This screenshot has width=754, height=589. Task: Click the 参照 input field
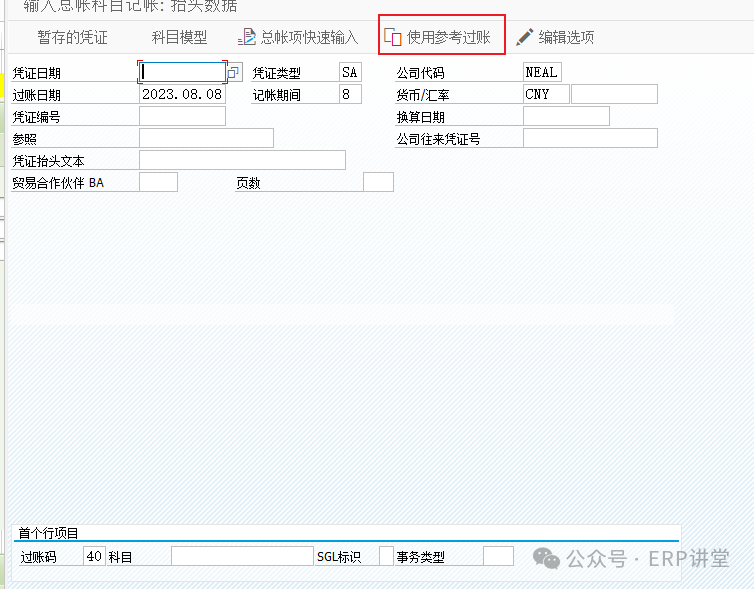[206, 138]
